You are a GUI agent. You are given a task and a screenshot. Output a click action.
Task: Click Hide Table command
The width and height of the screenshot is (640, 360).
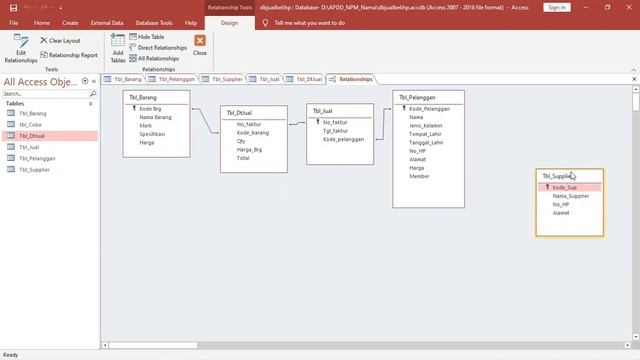tap(147, 37)
